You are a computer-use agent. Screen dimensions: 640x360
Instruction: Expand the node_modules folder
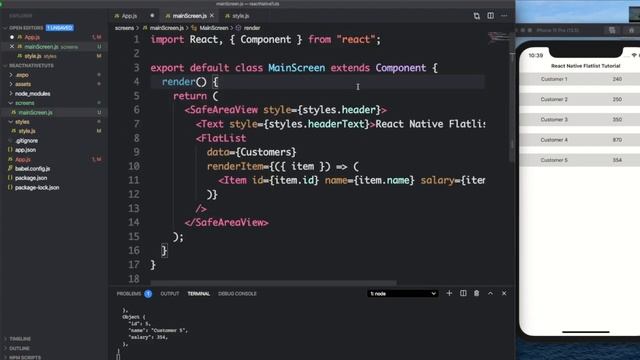point(32,93)
